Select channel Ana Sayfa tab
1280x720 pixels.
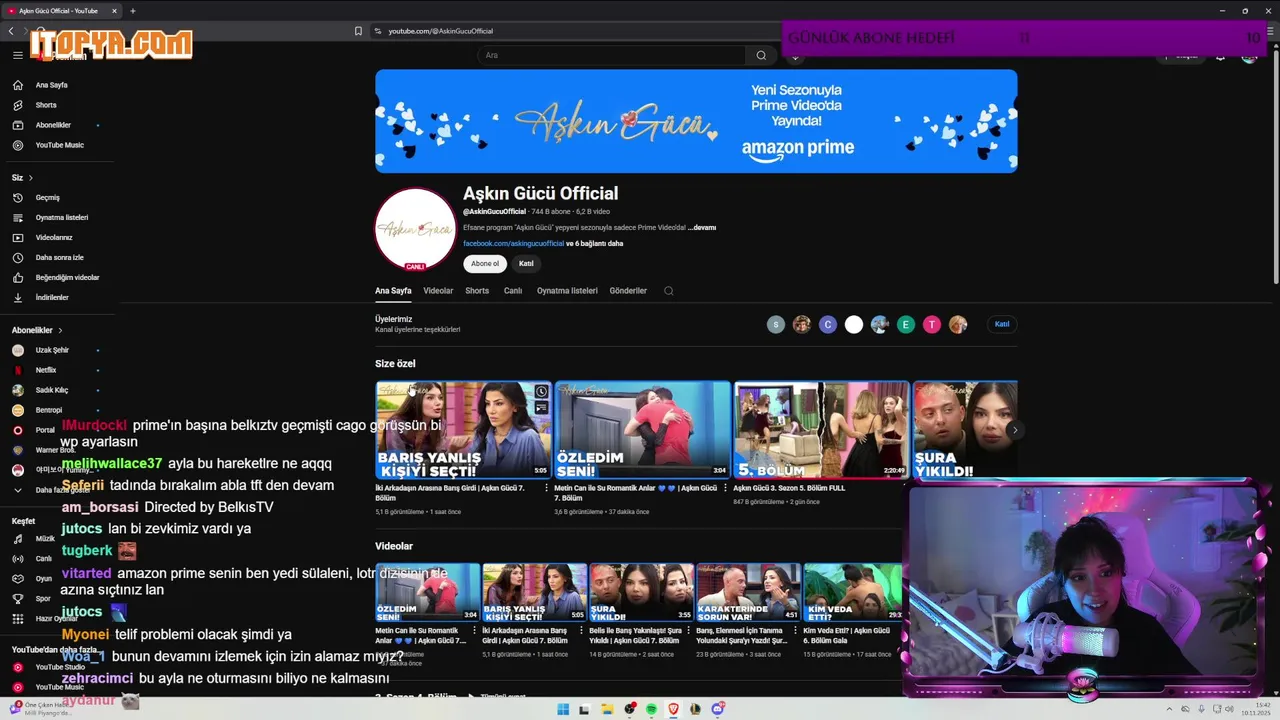click(393, 291)
